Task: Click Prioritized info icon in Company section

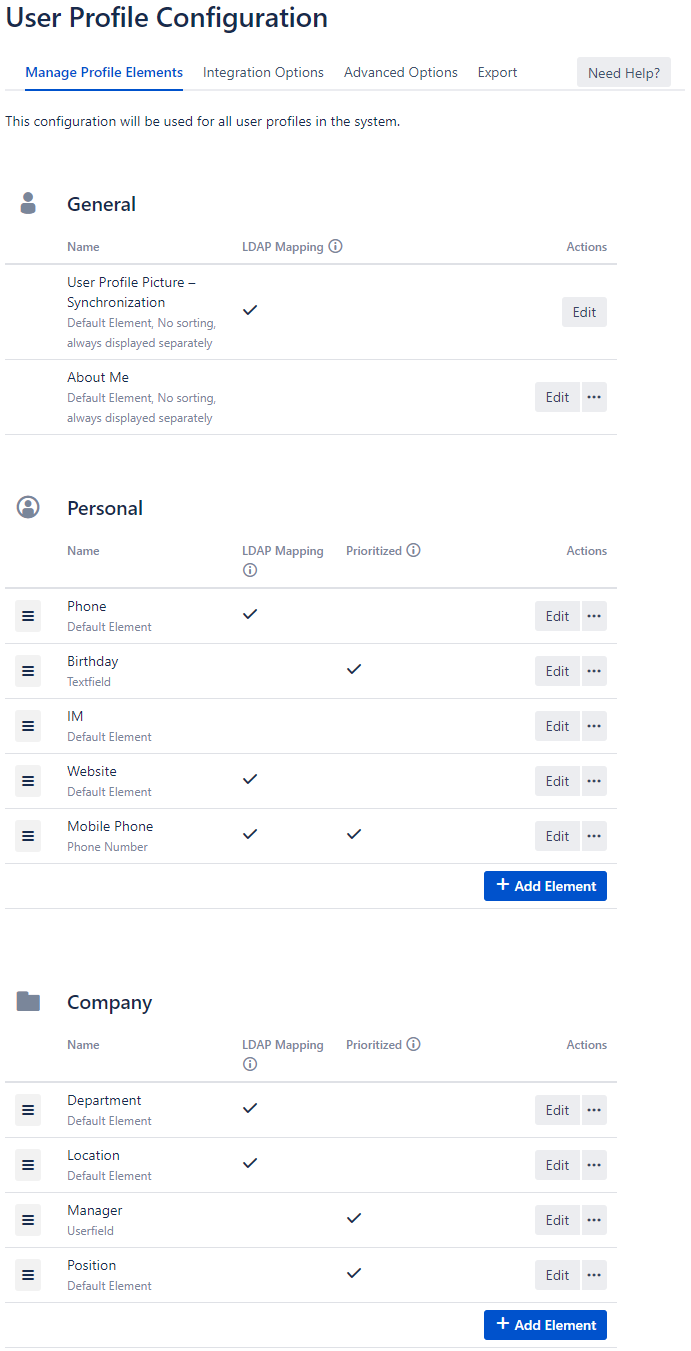Action: coord(413,1044)
